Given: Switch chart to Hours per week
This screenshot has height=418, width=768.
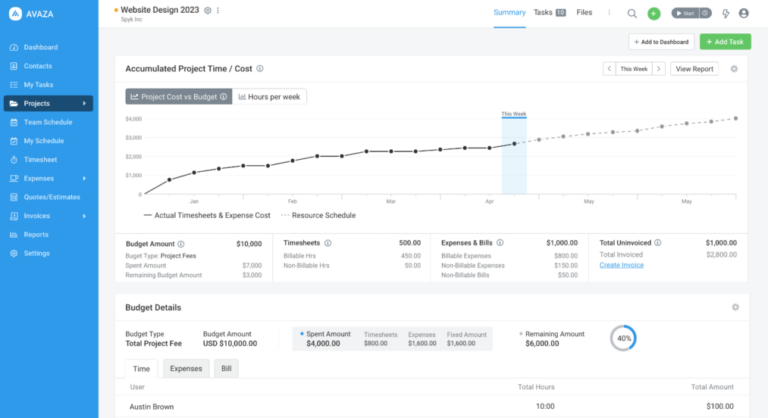Looking at the screenshot, I should pyautogui.click(x=270, y=97).
